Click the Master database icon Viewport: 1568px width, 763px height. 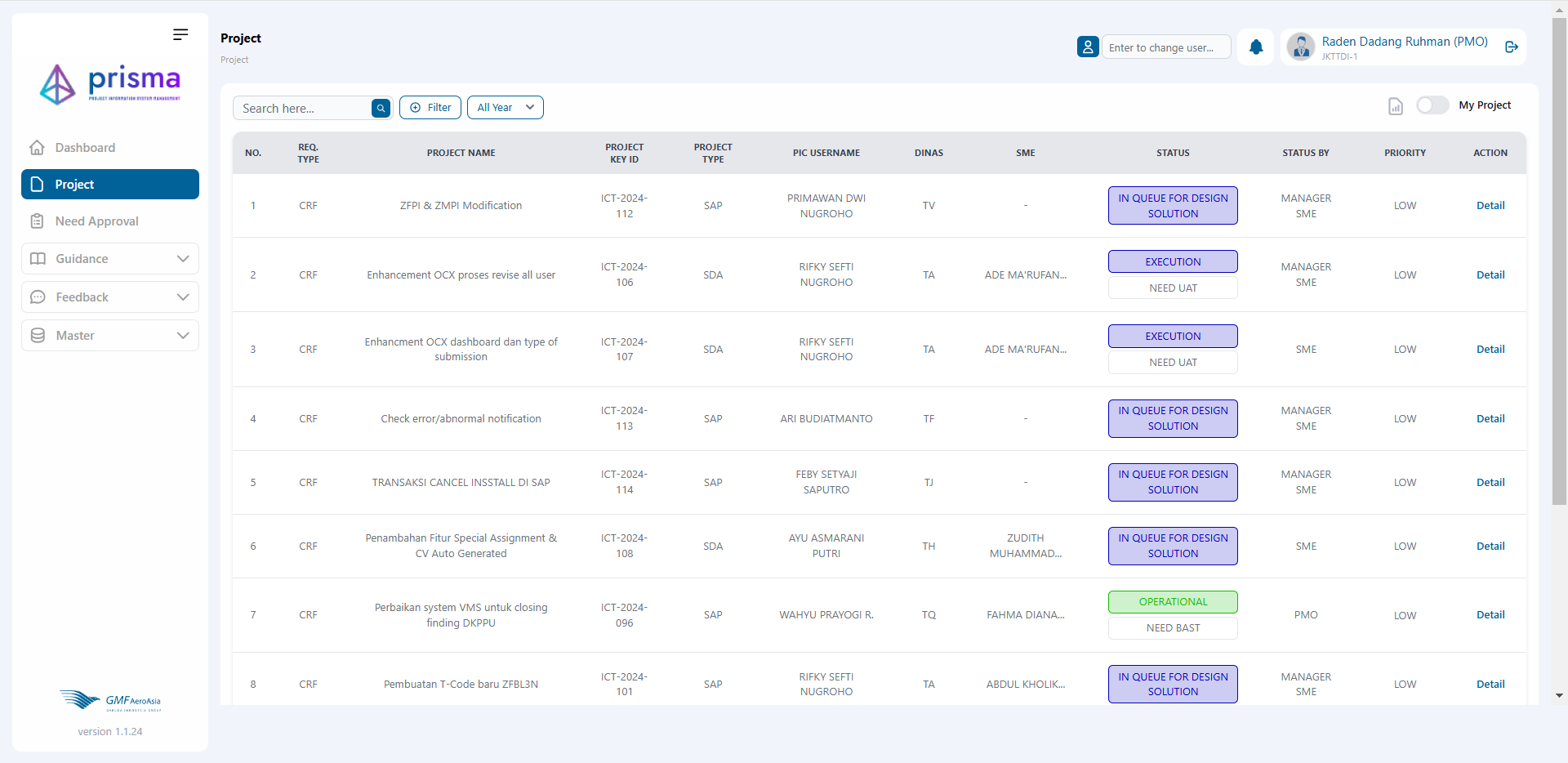pyautogui.click(x=38, y=336)
